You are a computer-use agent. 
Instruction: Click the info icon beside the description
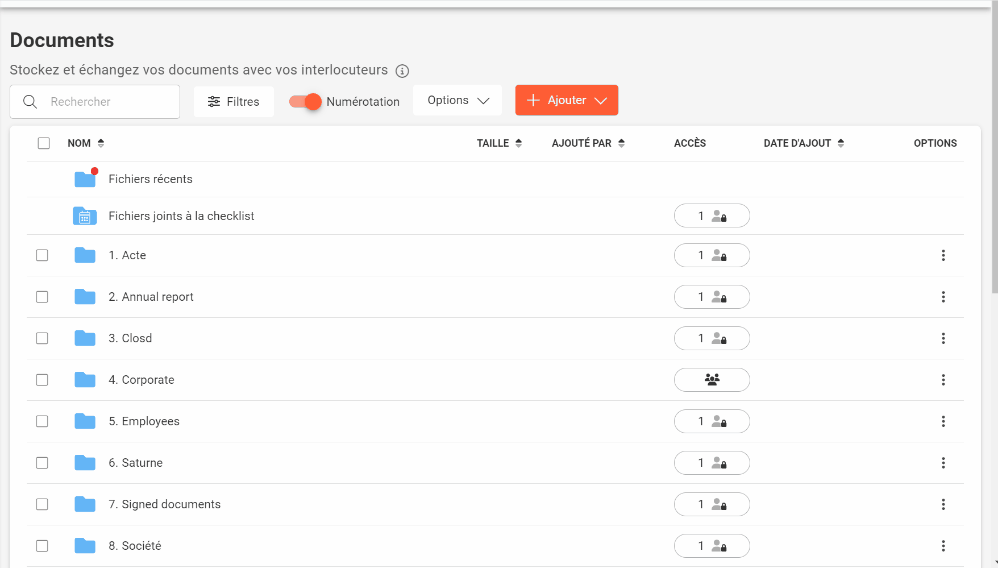pos(402,71)
